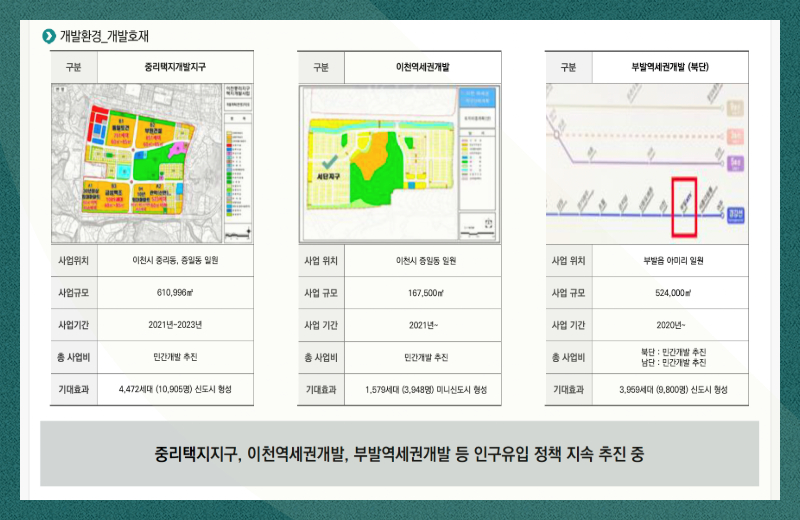Select the 610,996㎡ project size value
The height and width of the screenshot is (520, 800).
click(x=175, y=292)
